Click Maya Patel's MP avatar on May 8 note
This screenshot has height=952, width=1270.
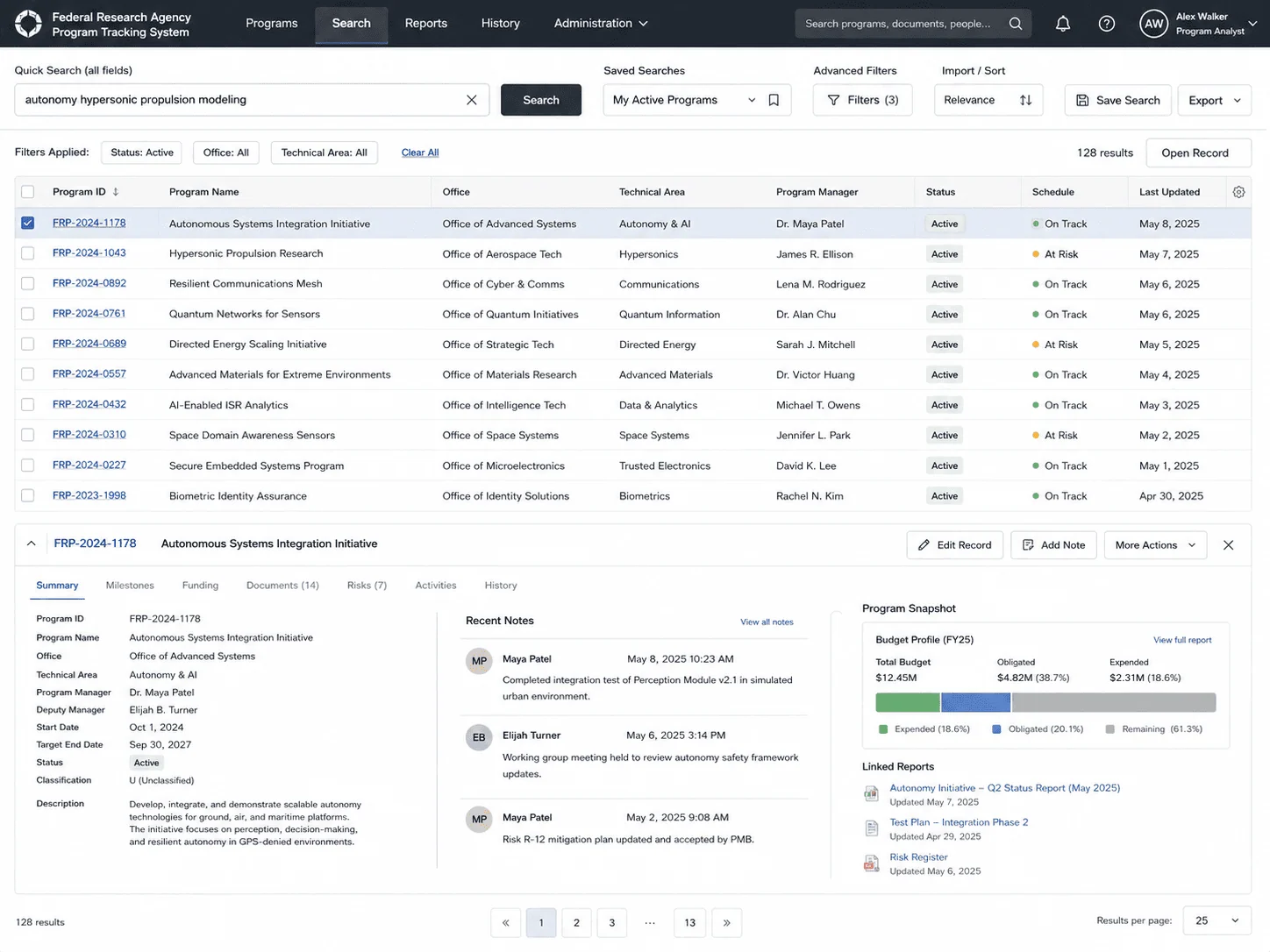click(x=479, y=661)
